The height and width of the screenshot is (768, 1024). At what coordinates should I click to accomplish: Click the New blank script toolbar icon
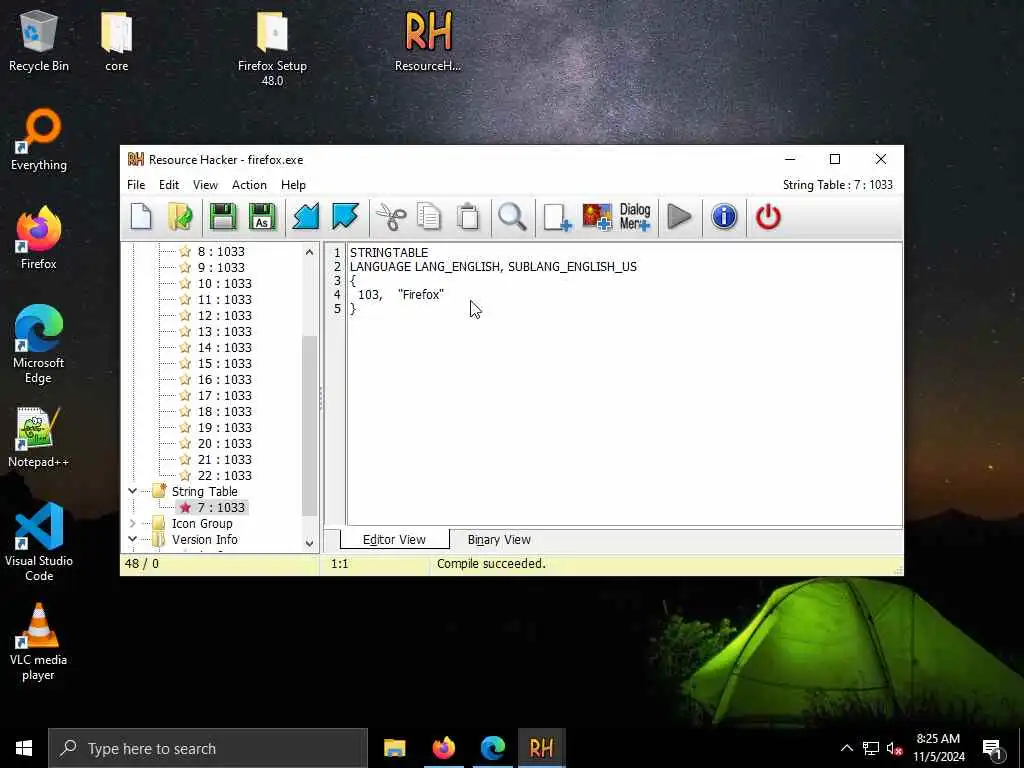click(x=141, y=217)
